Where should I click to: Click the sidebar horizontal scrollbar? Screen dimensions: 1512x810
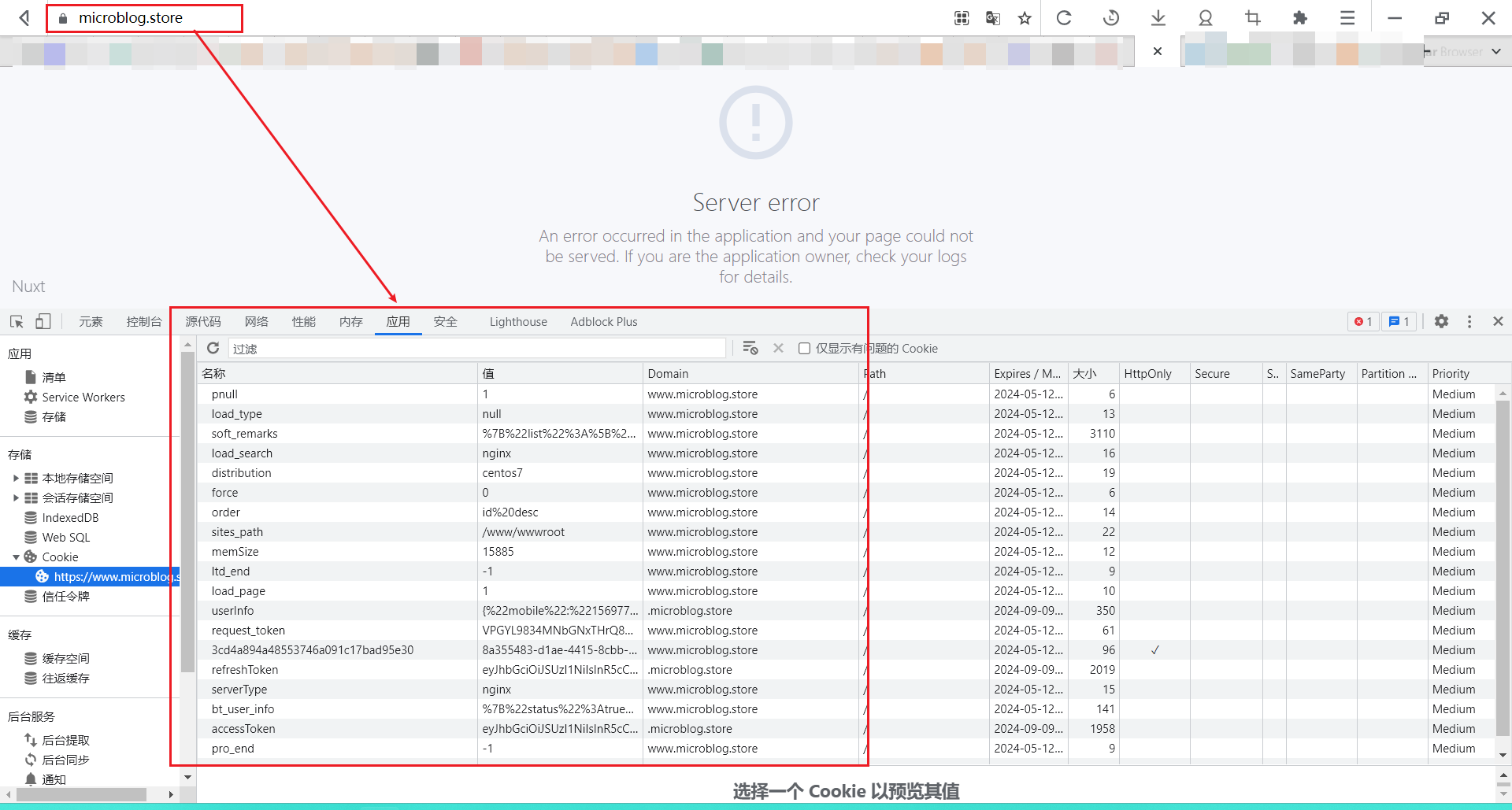[x=82, y=794]
